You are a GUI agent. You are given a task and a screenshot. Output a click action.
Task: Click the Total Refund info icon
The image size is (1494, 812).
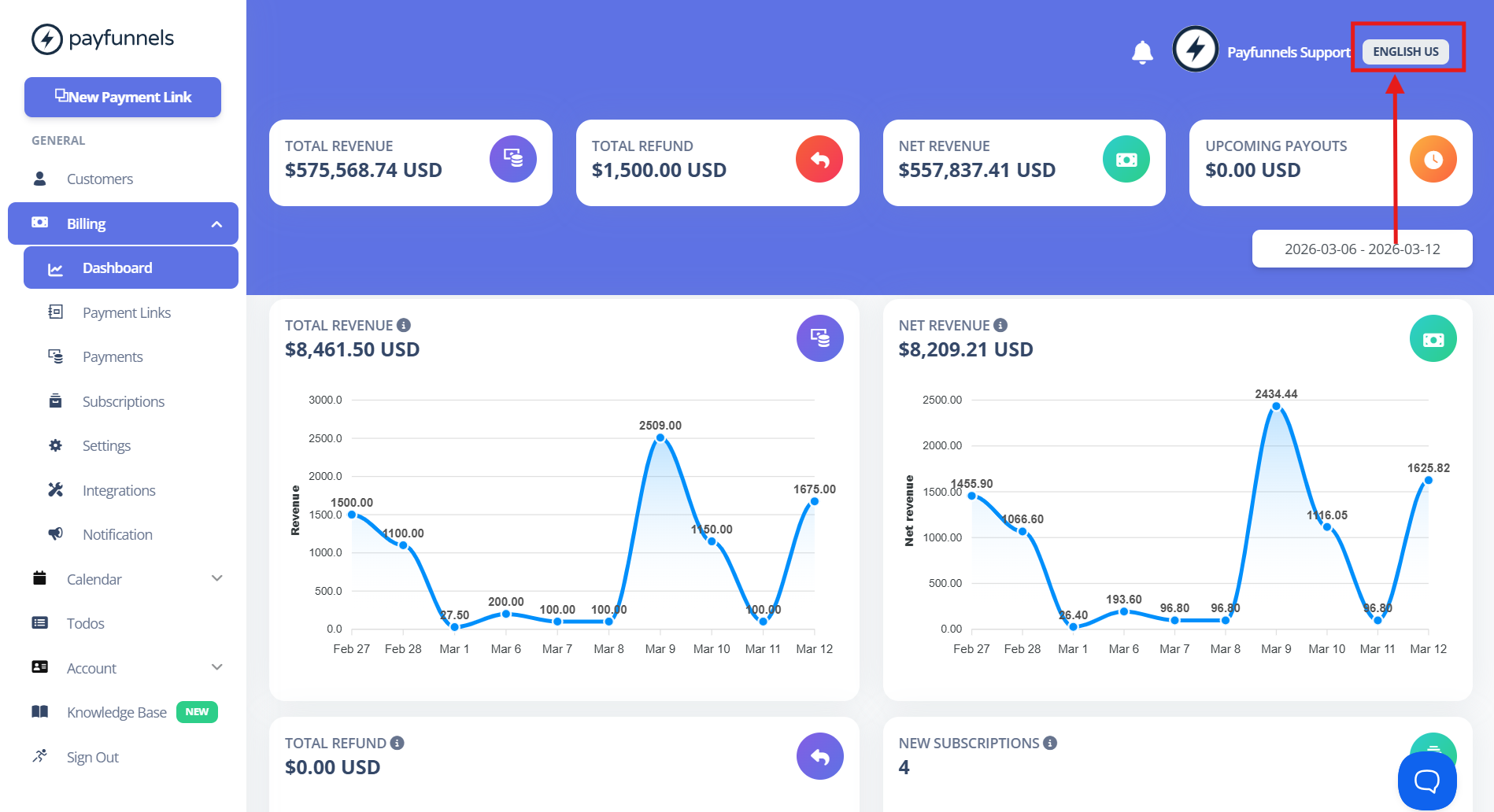tap(398, 743)
